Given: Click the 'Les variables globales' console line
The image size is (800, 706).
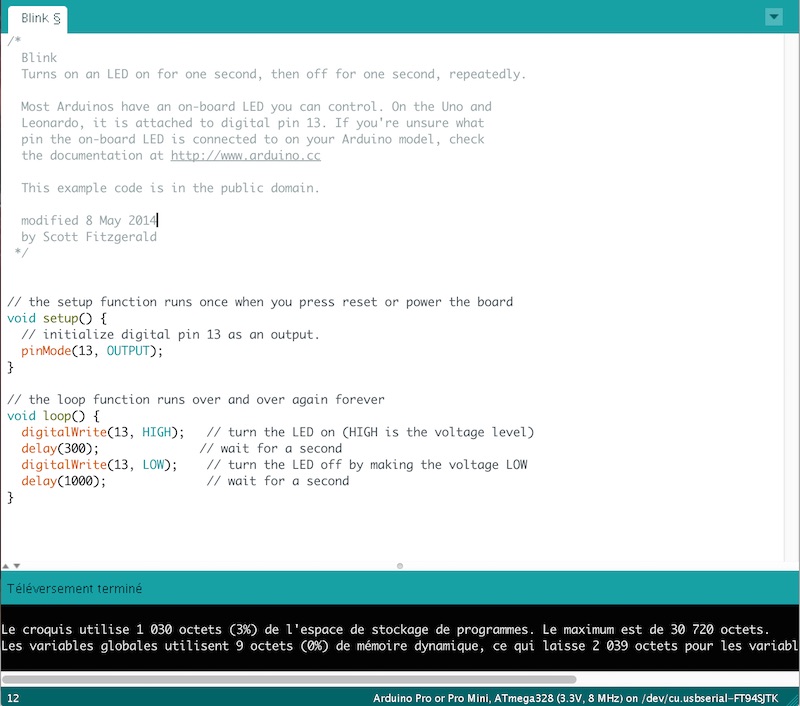Looking at the screenshot, I should click(399, 646).
